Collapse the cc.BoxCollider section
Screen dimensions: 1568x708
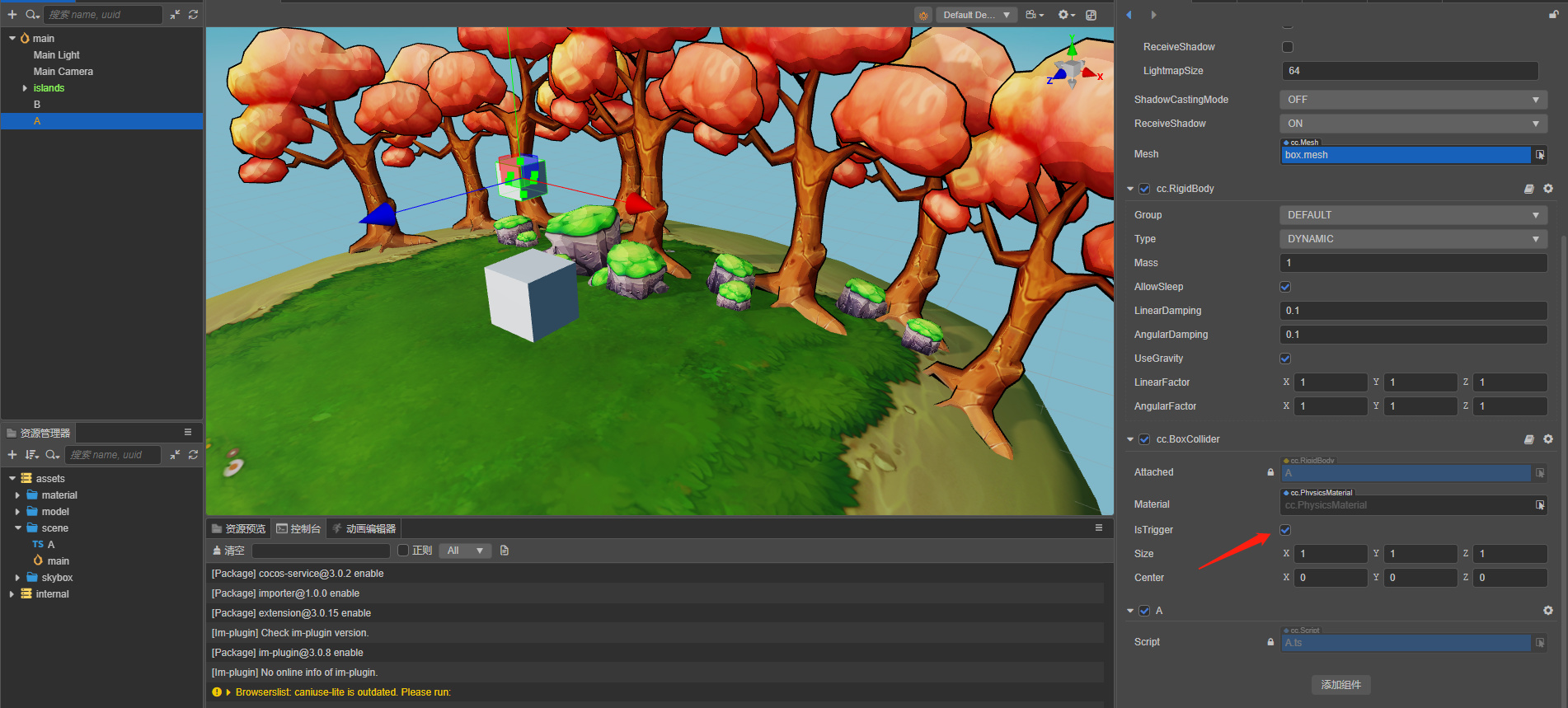pos(1130,439)
